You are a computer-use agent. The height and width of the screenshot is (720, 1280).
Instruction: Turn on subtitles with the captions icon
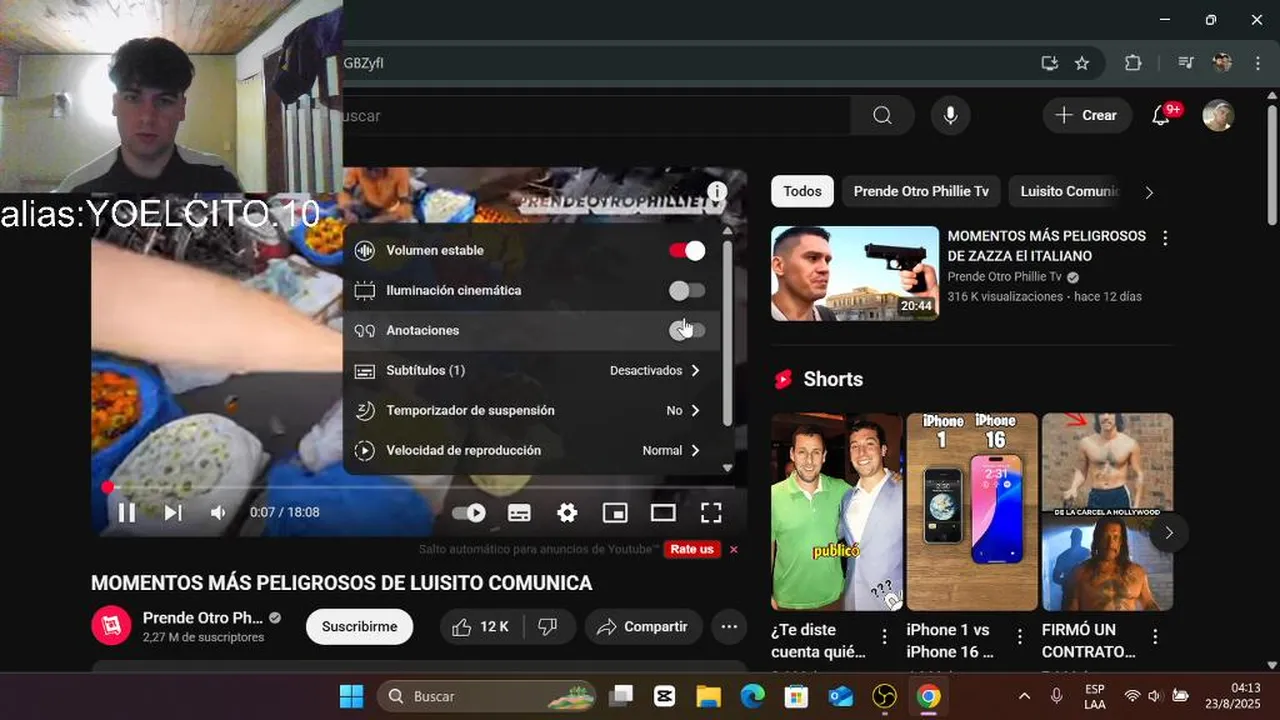coord(519,513)
